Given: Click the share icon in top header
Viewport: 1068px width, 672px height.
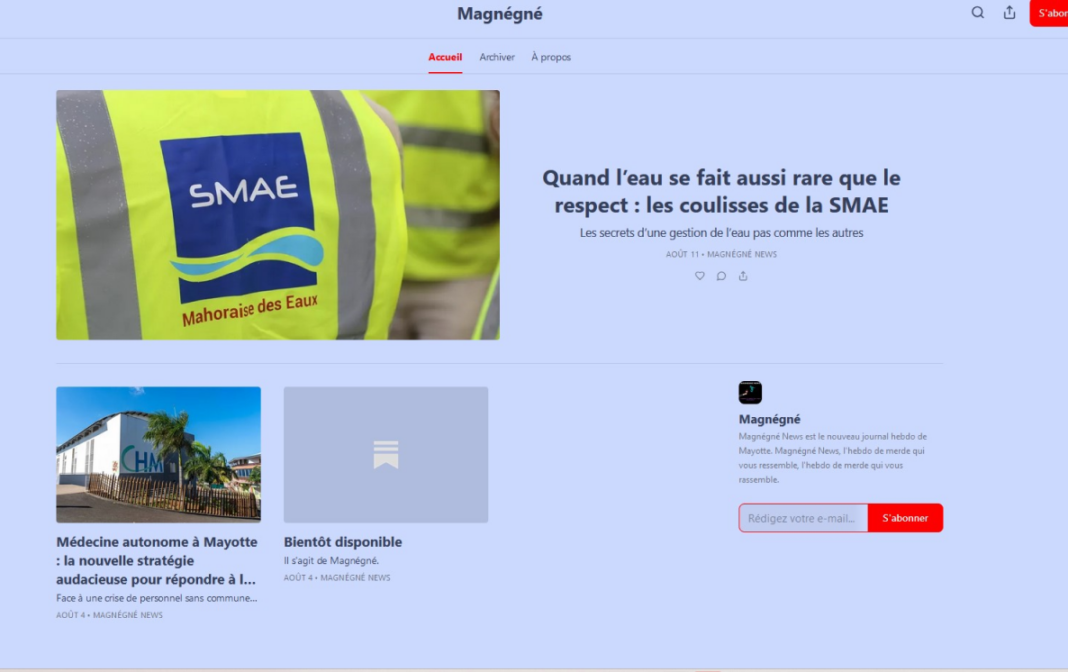Looking at the screenshot, I should coord(1009,12).
